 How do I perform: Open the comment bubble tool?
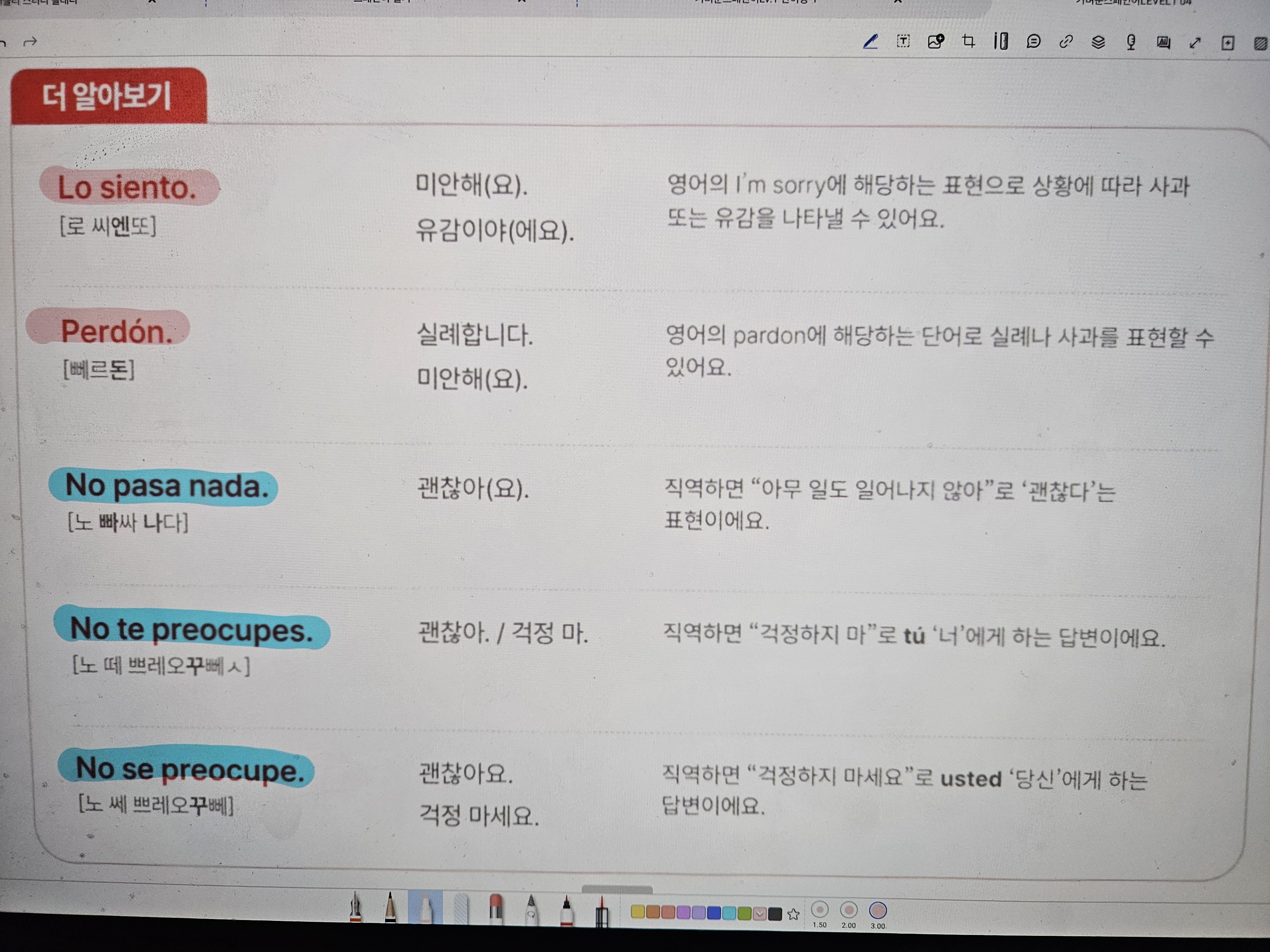[x=1033, y=42]
